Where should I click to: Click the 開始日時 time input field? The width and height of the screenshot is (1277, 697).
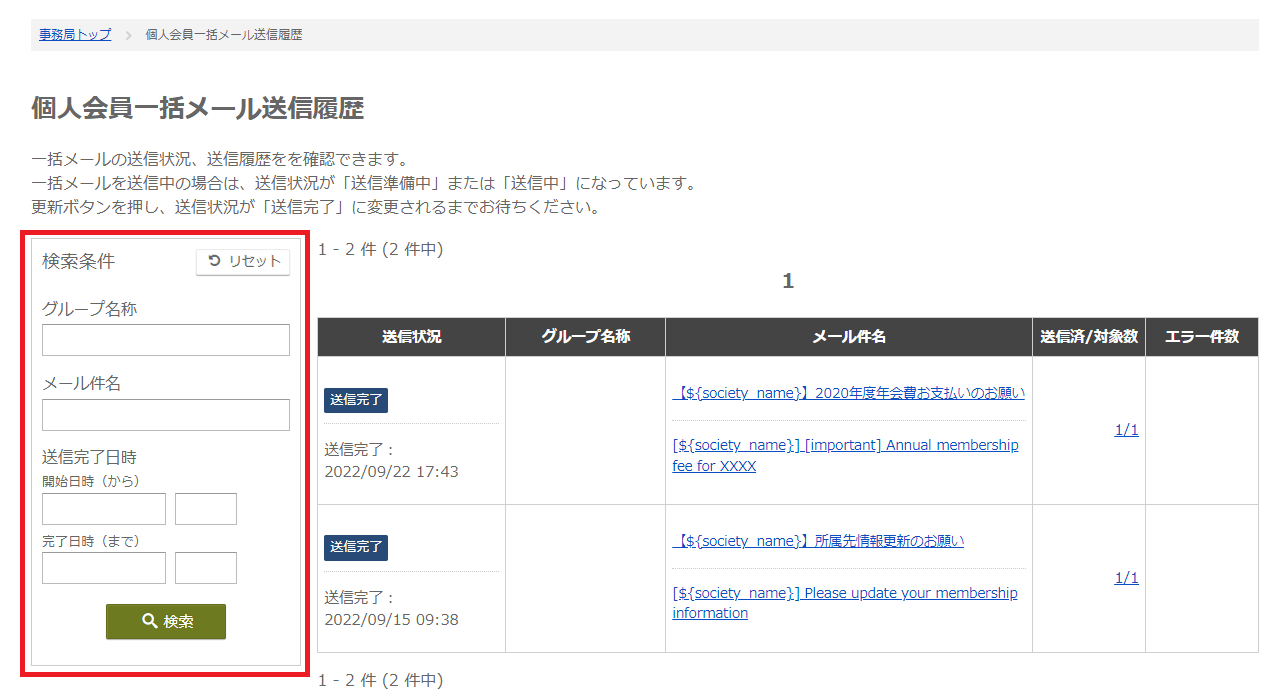(206, 509)
